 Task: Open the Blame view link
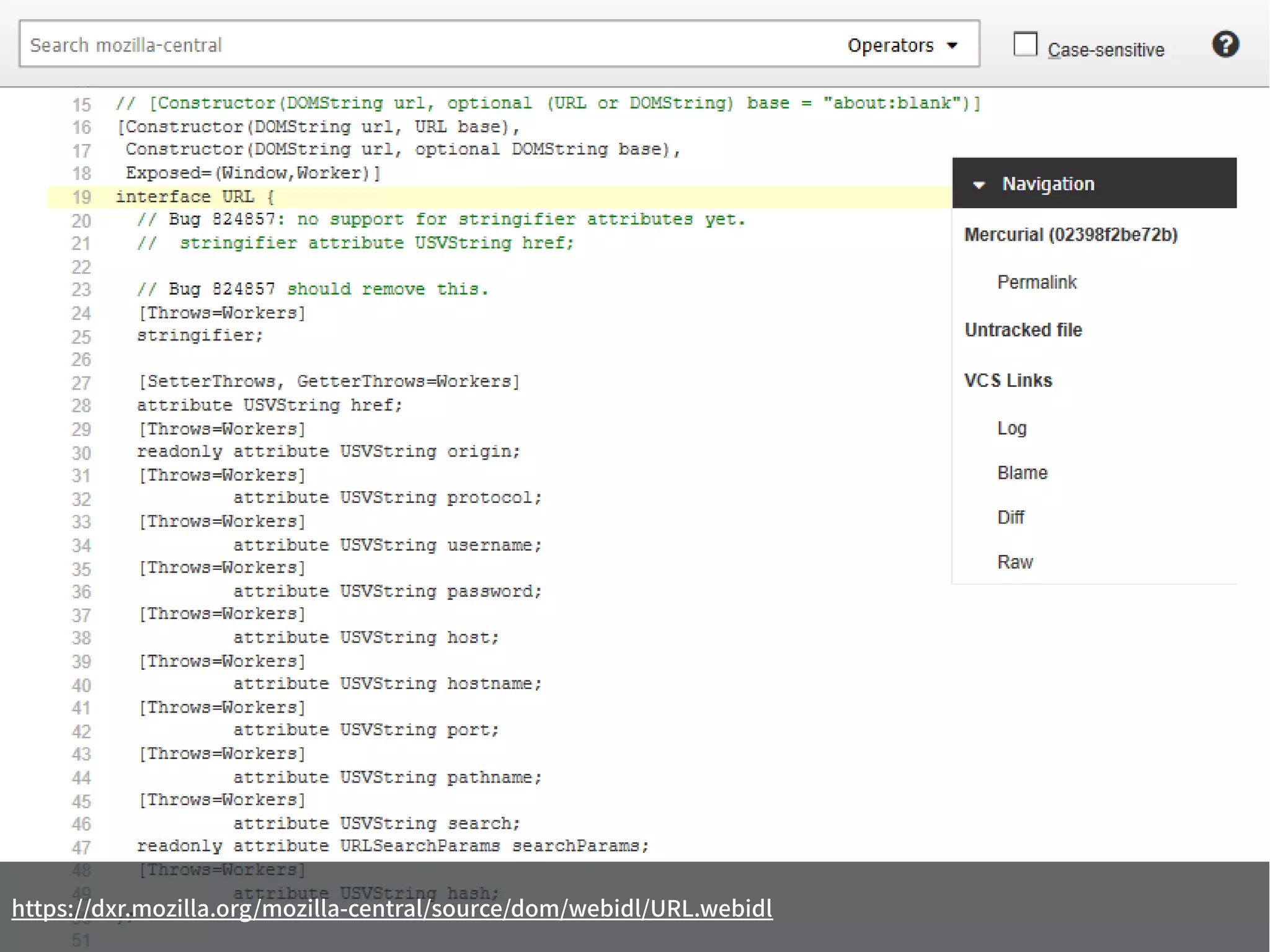point(1022,473)
